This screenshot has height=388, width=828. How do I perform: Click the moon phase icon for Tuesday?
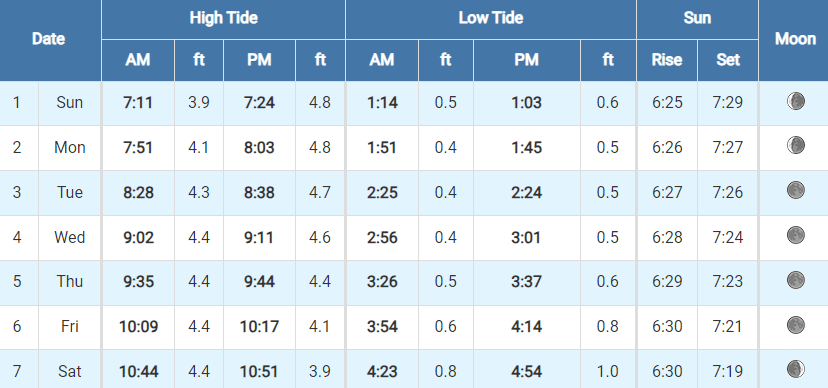[x=795, y=190]
